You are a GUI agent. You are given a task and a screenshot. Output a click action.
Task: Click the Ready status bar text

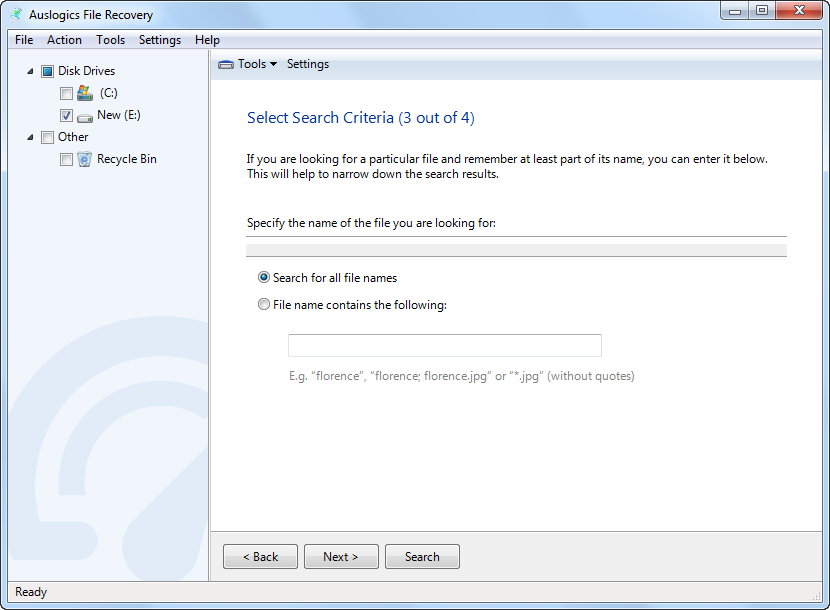[x=31, y=592]
